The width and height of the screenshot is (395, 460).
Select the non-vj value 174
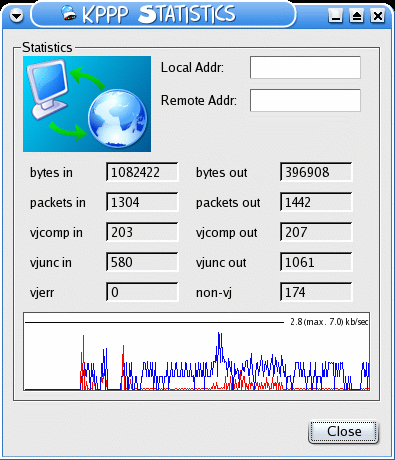tap(316, 292)
